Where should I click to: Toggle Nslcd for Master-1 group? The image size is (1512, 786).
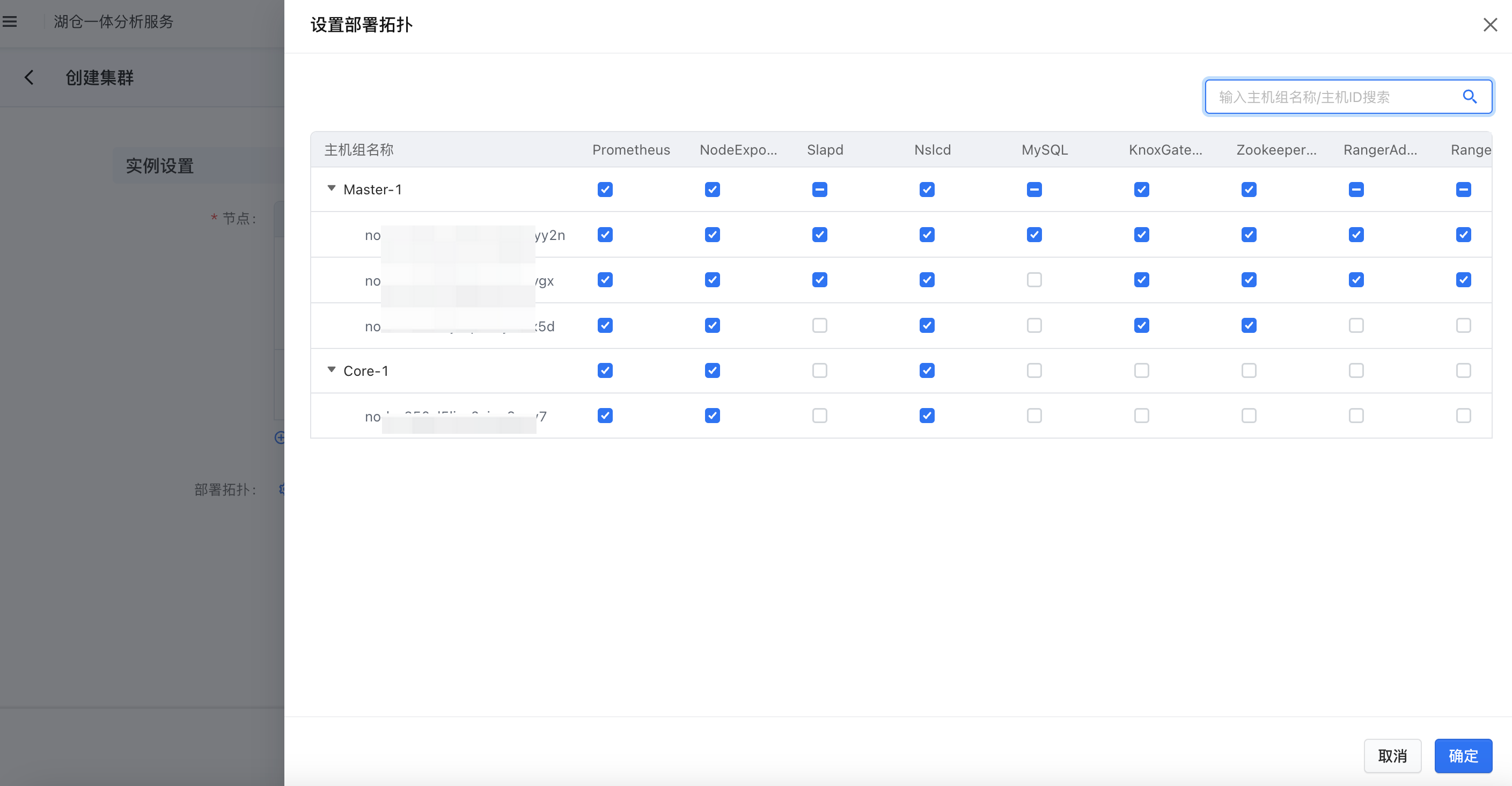pos(927,189)
